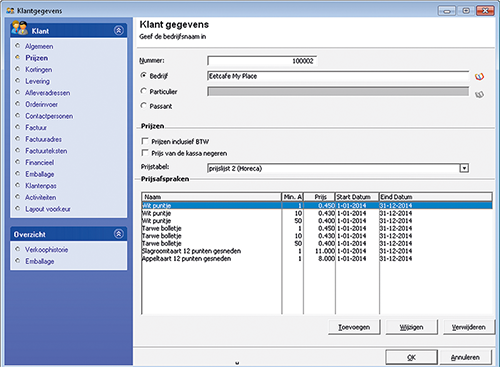The image size is (500, 367).
Task: Open the Algemeen section
Action: tap(39, 46)
